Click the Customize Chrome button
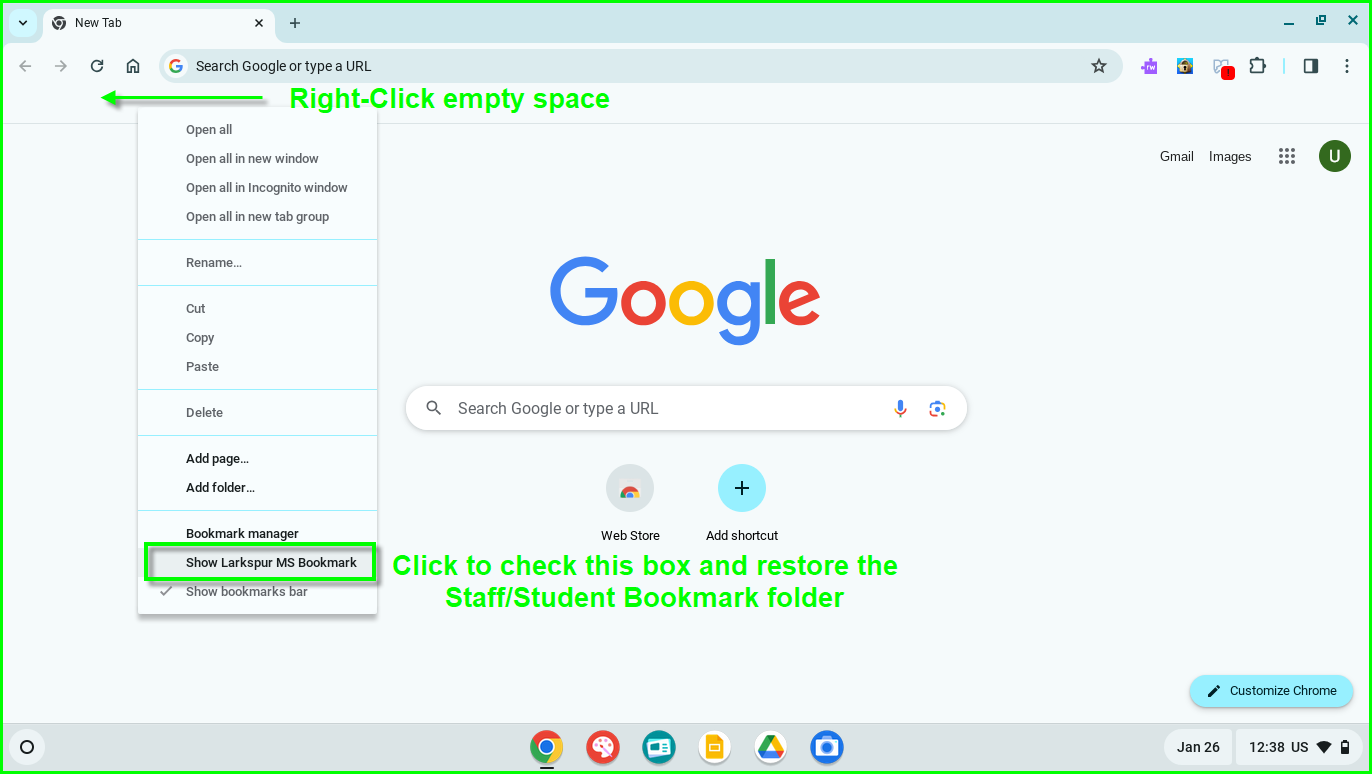 [x=1271, y=691]
